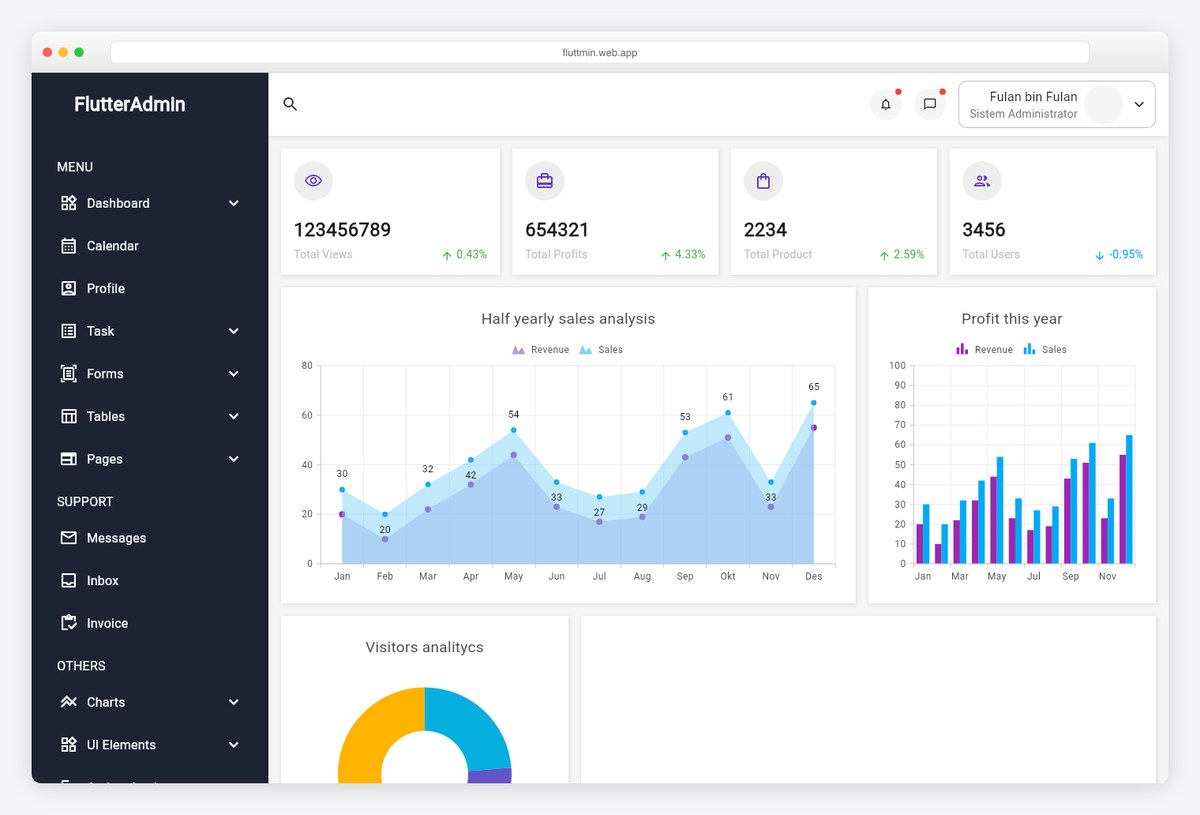The height and width of the screenshot is (815, 1200).
Task: Expand the UI Elements menu chevron
Action: pos(234,745)
